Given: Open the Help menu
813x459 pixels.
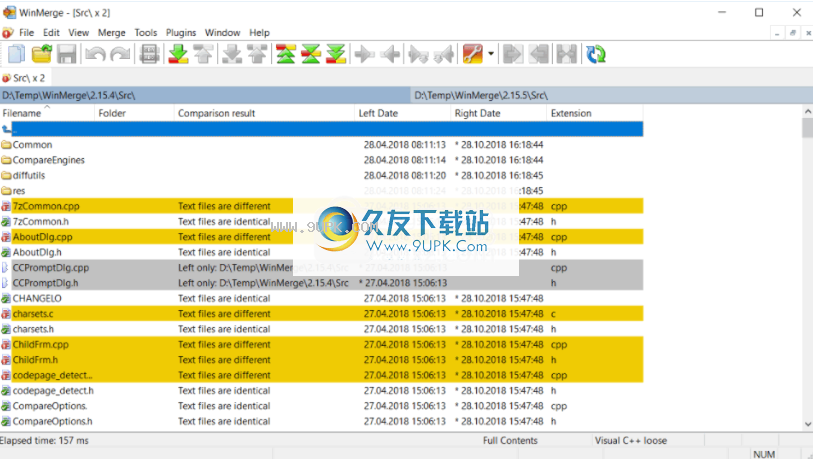Looking at the screenshot, I should [x=259, y=33].
